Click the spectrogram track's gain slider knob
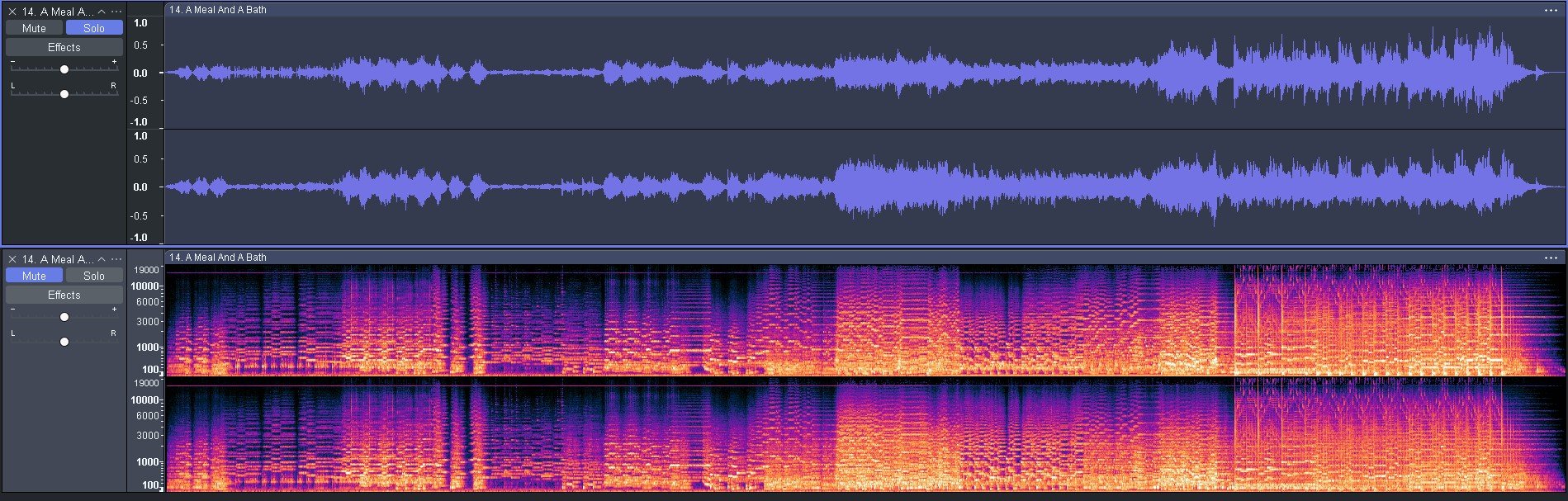The image size is (1568, 501). (64, 317)
